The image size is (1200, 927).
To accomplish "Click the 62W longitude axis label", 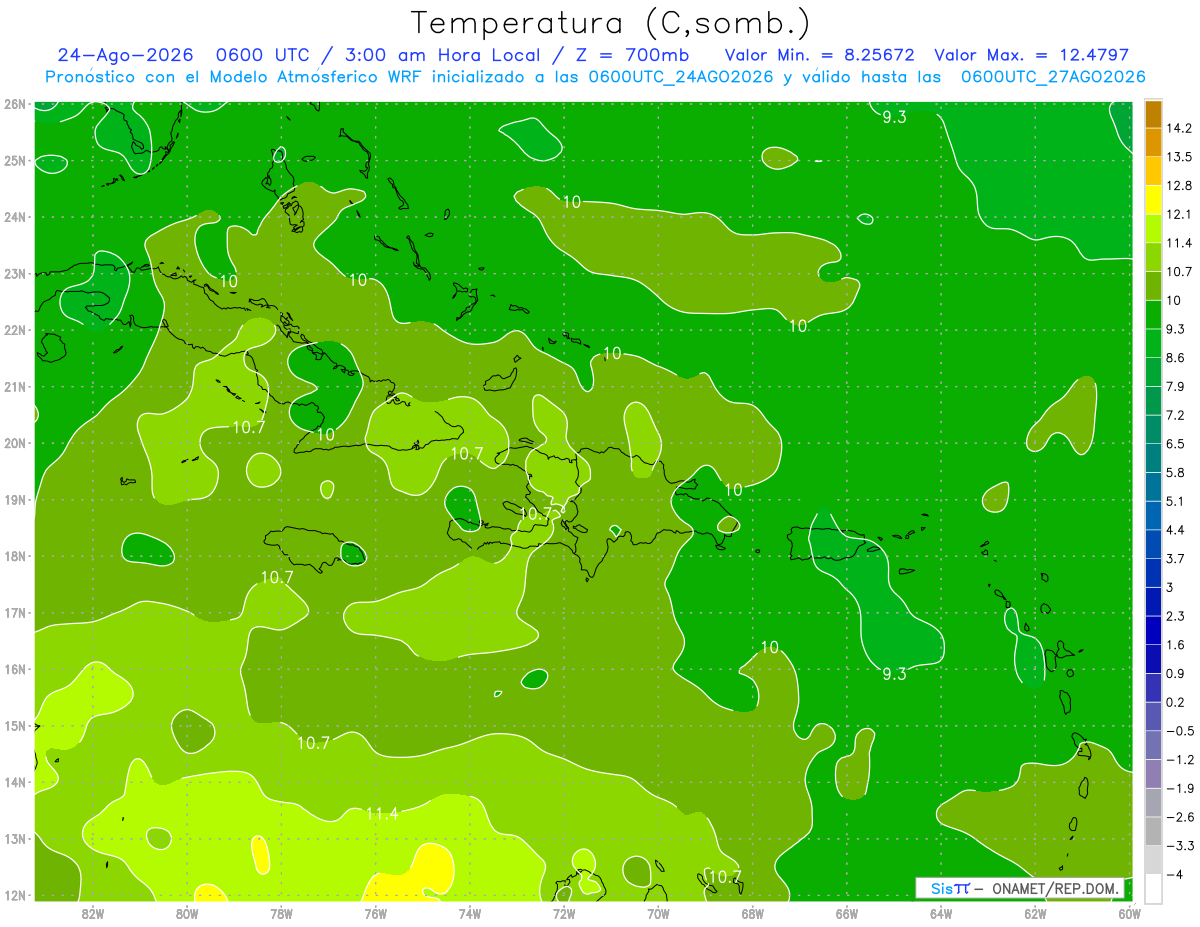I will (x=1035, y=913).
